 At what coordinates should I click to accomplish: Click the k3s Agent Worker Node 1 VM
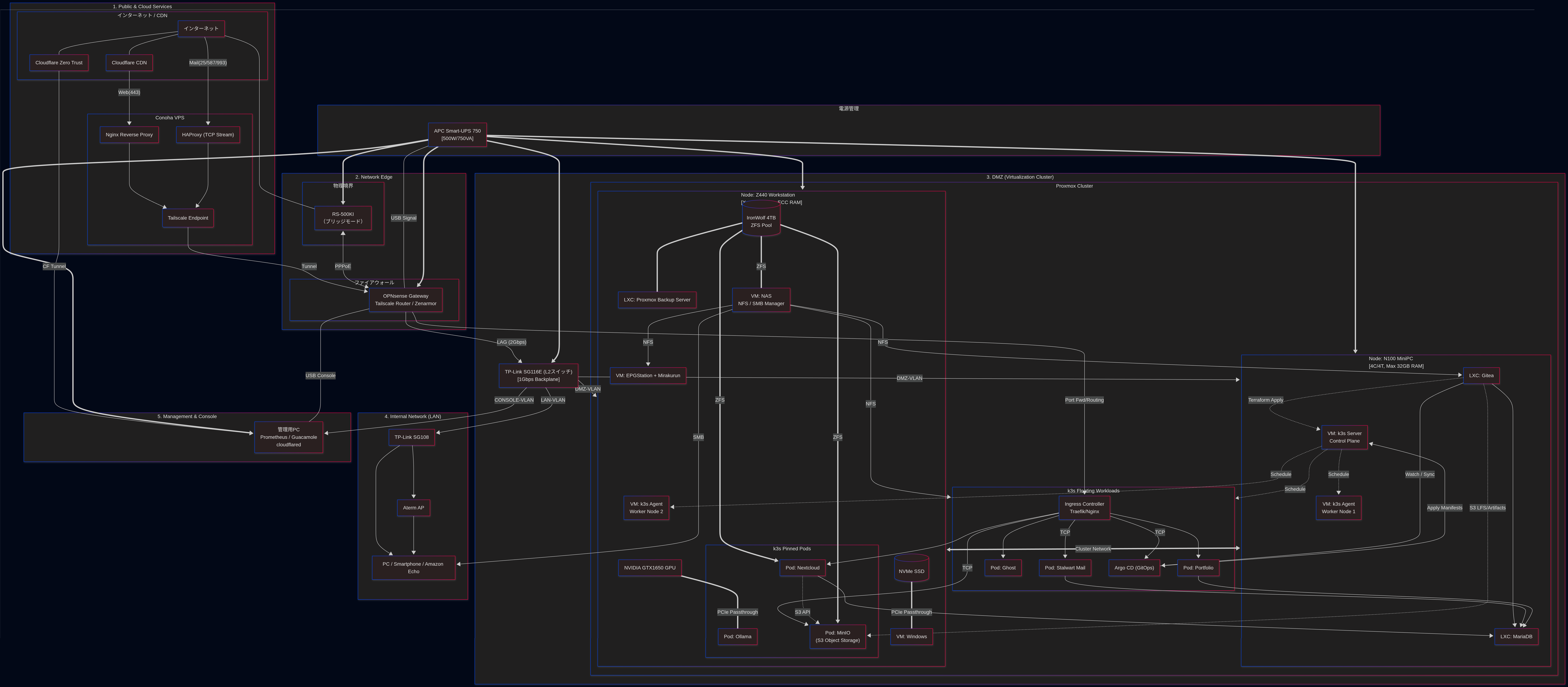click(x=1338, y=508)
